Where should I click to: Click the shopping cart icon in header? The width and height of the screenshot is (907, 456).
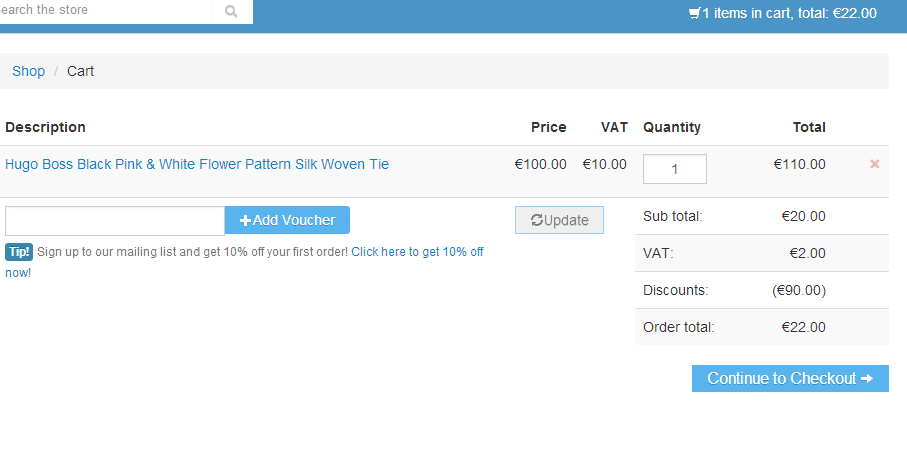pos(694,13)
